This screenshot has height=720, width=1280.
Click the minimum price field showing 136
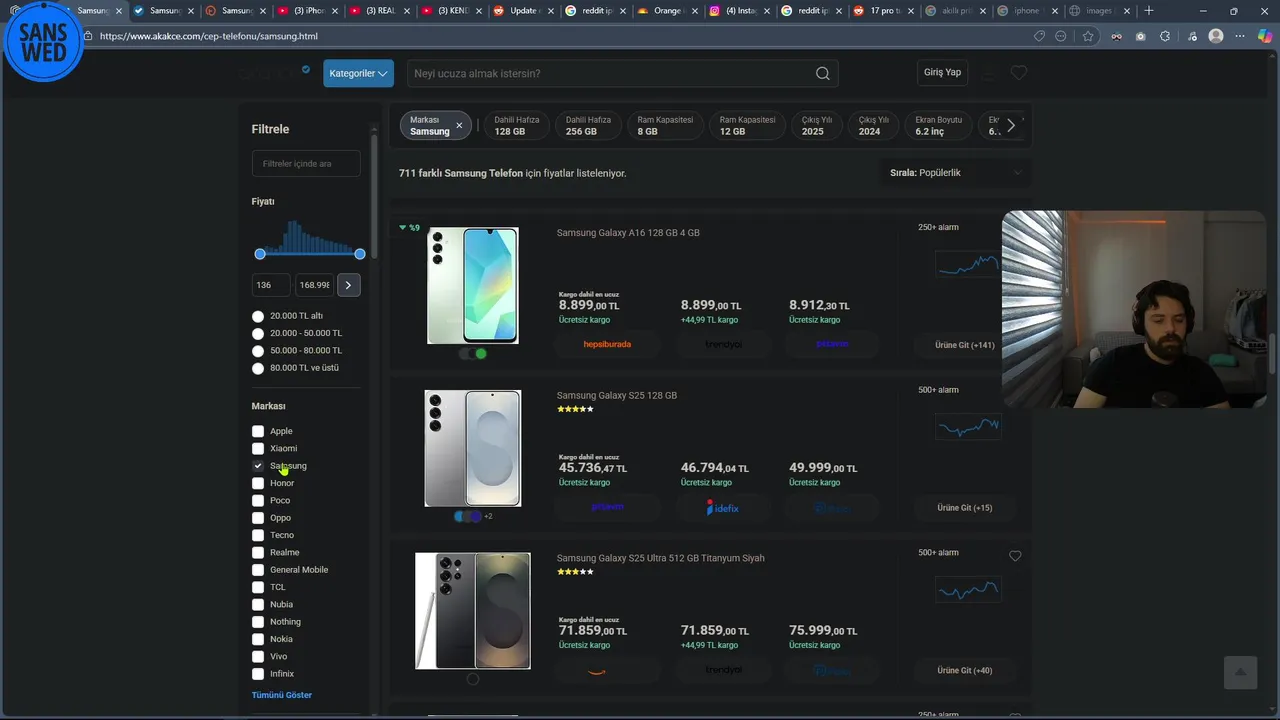coord(271,285)
